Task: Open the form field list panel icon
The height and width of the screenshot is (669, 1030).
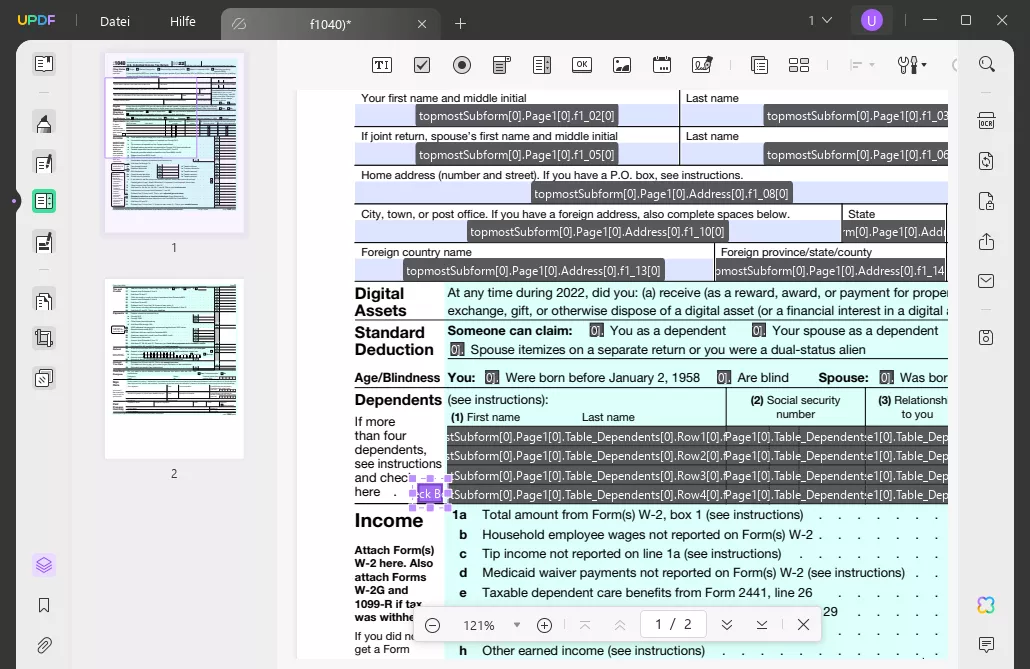Action: coord(759,65)
